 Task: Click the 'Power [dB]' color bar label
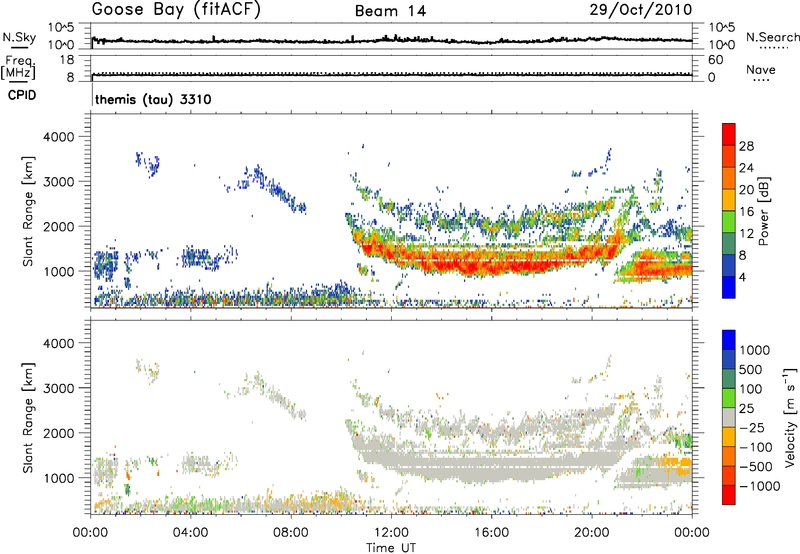(x=764, y=211)
